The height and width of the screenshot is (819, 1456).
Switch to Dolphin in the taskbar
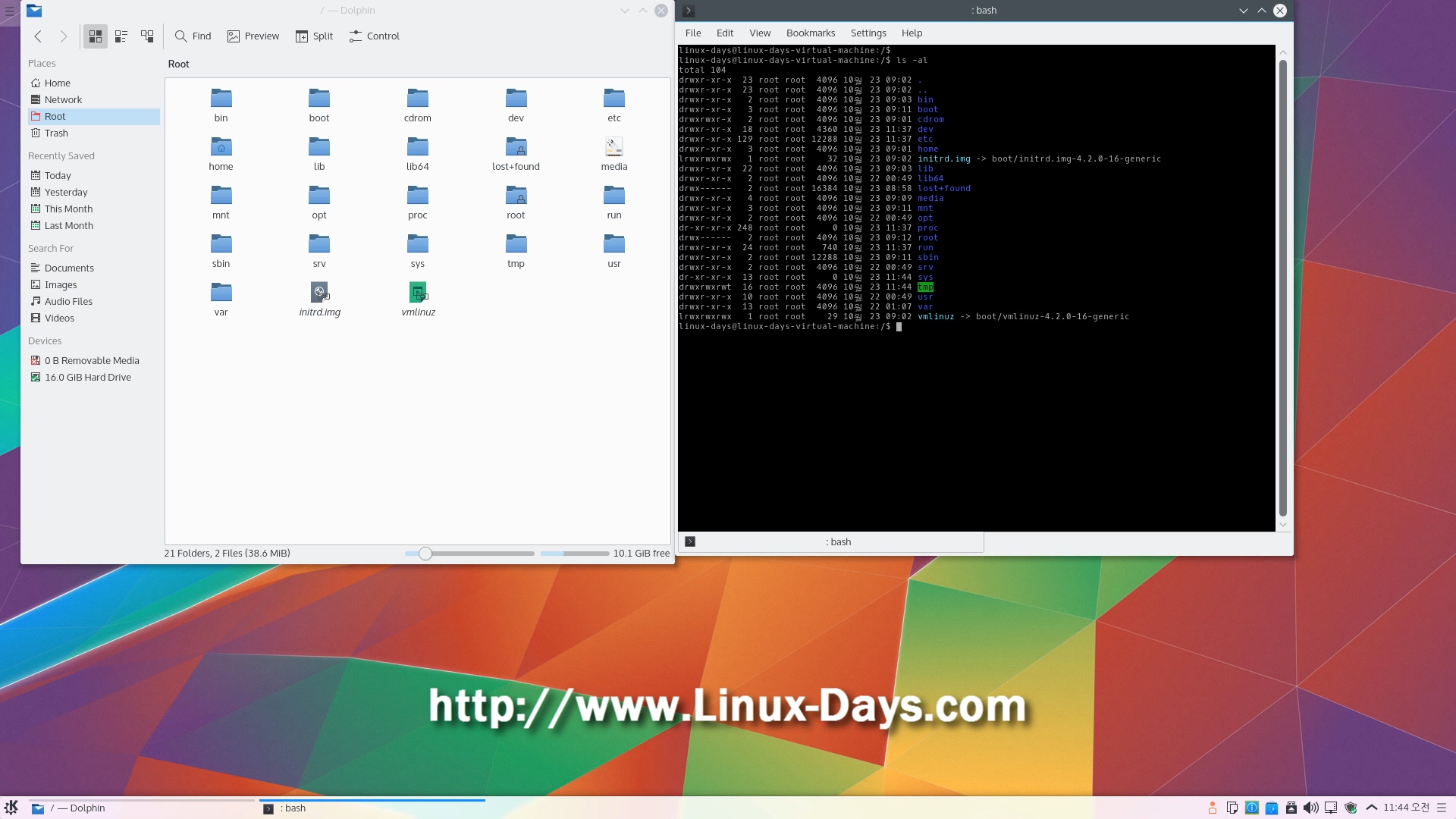(143, 808)
